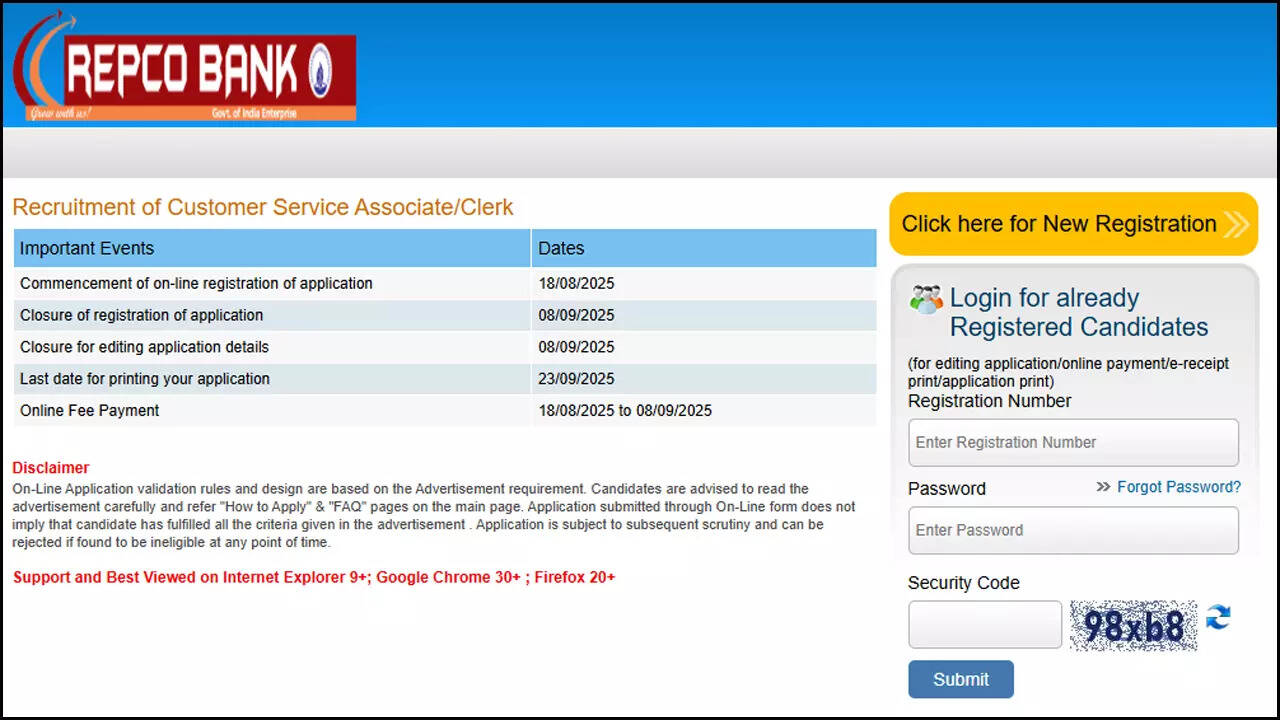
Task: Click the red Disclaimer heading
Action: (51, 467)
